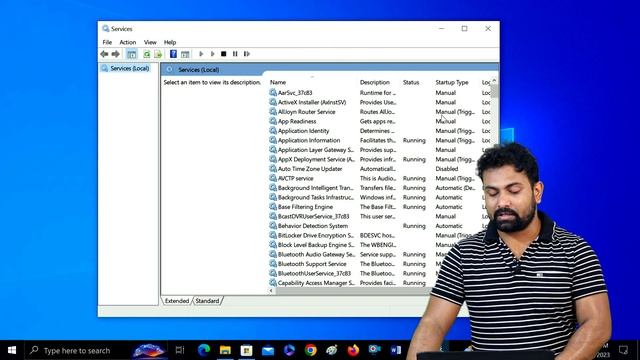The image size is (640, 360).
Task: Launch Firefox from the taskbar
Action: click(x=353, y=350)
